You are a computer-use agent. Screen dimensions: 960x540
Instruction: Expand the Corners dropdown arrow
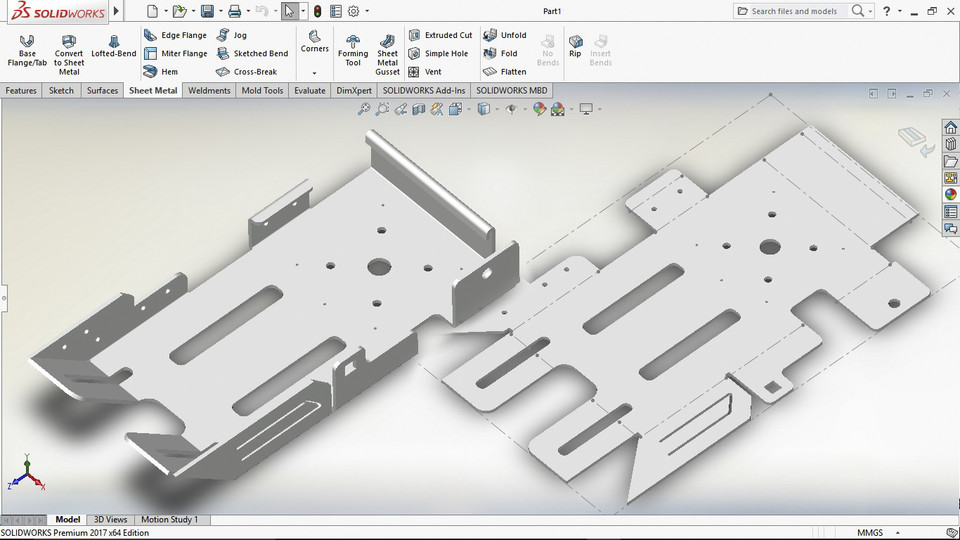[x=314, y=73]
